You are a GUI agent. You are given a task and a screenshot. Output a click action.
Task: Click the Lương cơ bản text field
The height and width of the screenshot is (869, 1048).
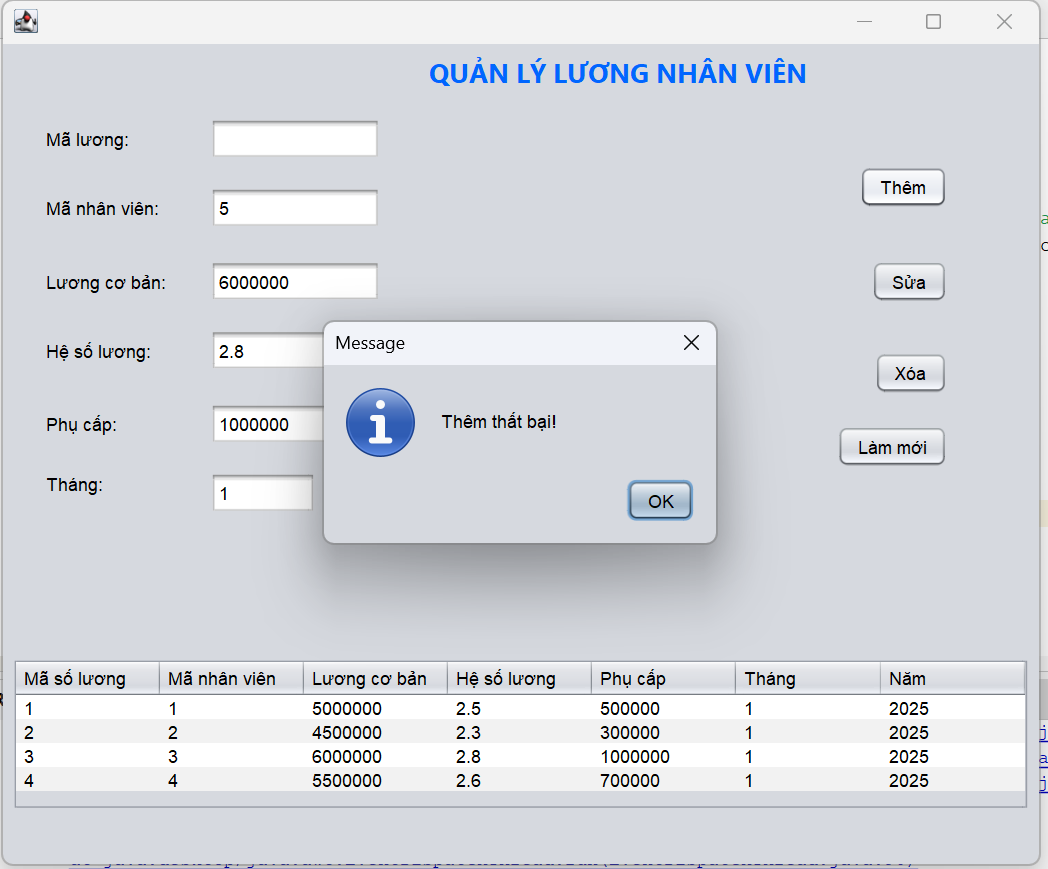pos(295,281)
